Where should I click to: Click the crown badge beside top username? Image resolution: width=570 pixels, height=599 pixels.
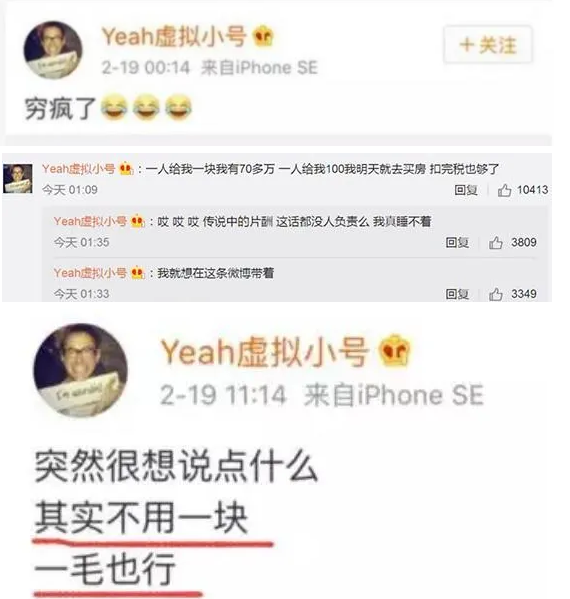[263, 36]
